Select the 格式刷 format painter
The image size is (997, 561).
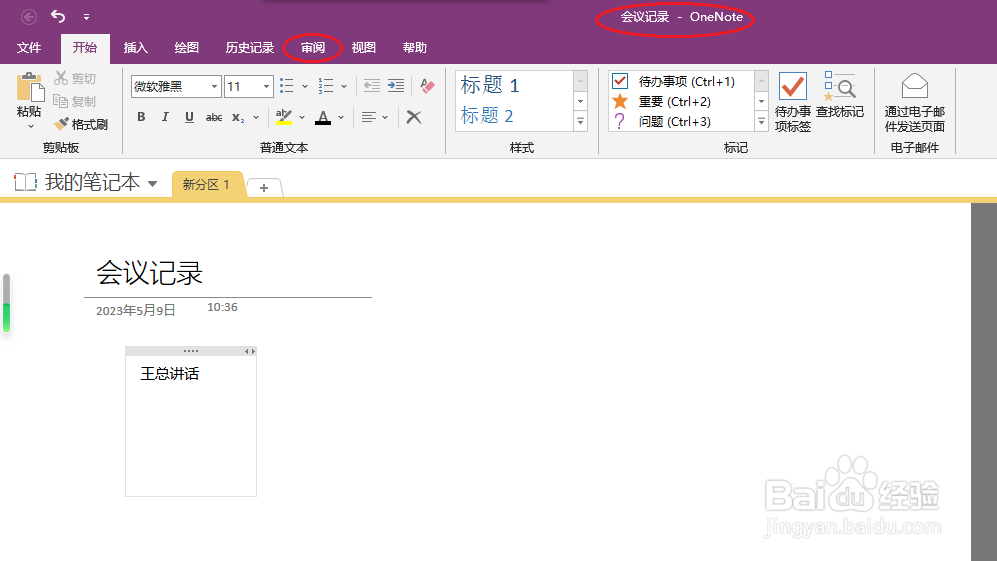point(81,124)
